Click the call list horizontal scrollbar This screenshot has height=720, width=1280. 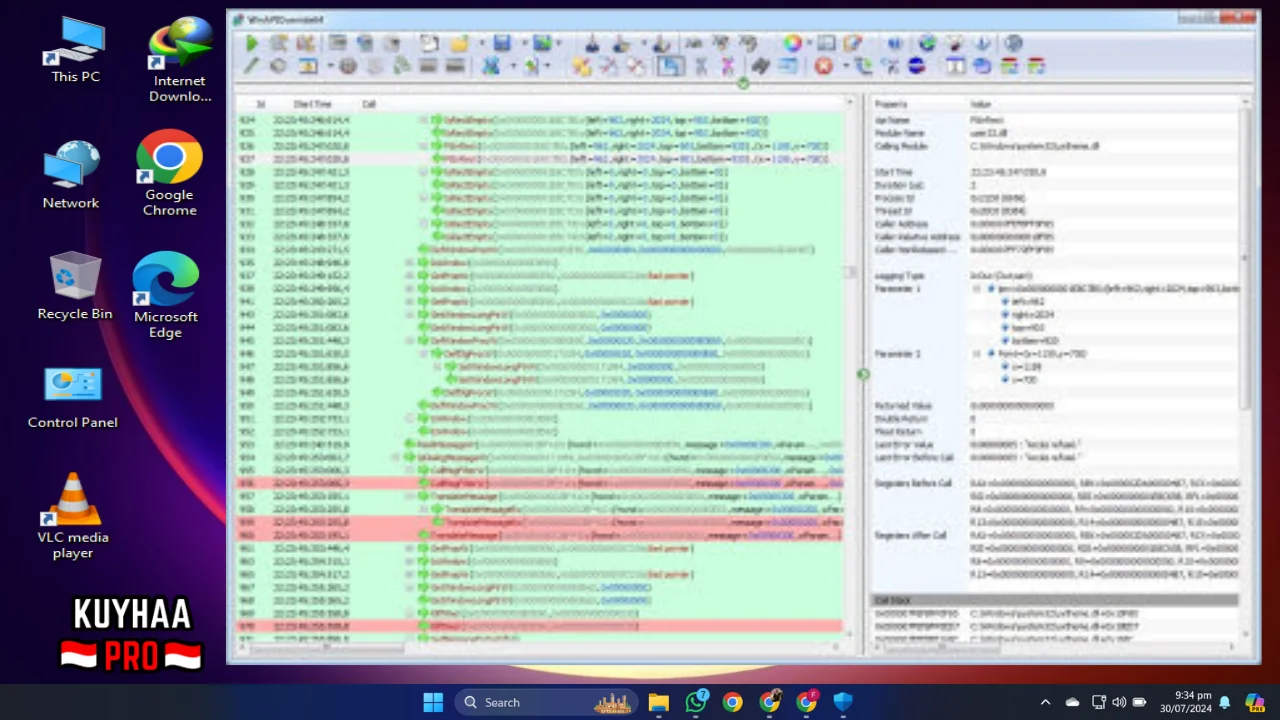click(x=540, y=647)
